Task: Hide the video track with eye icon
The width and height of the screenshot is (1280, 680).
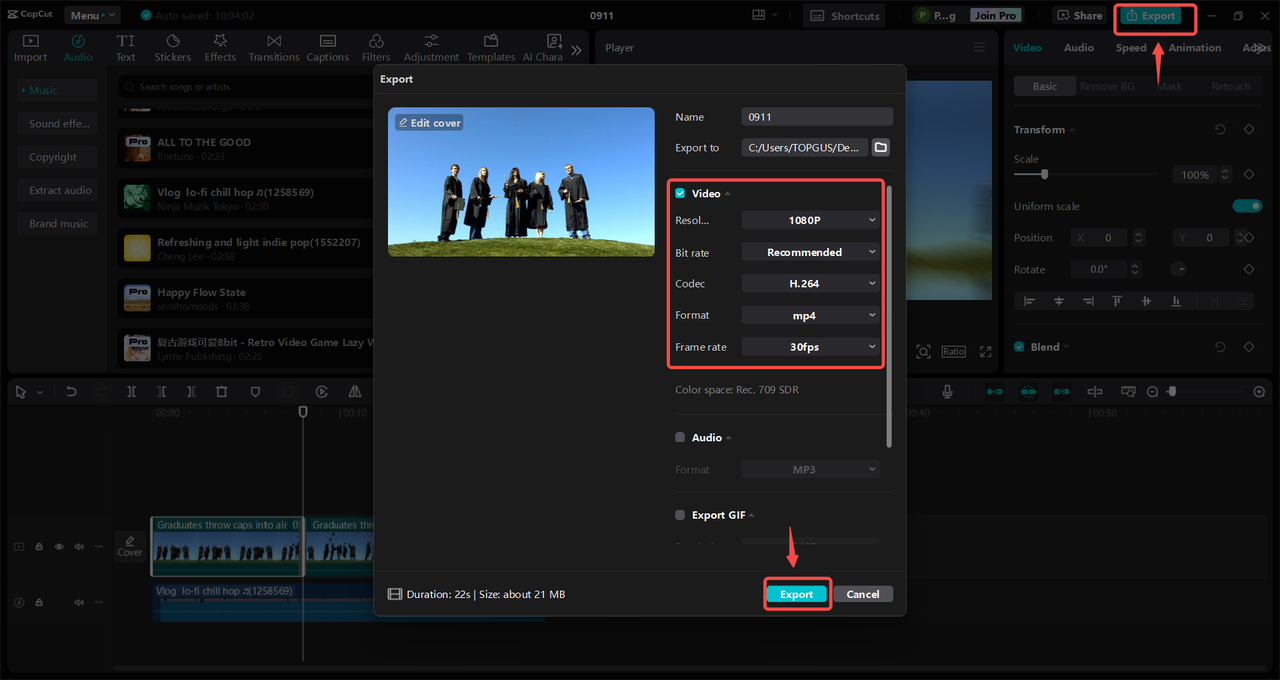Action: pos(59,547)
